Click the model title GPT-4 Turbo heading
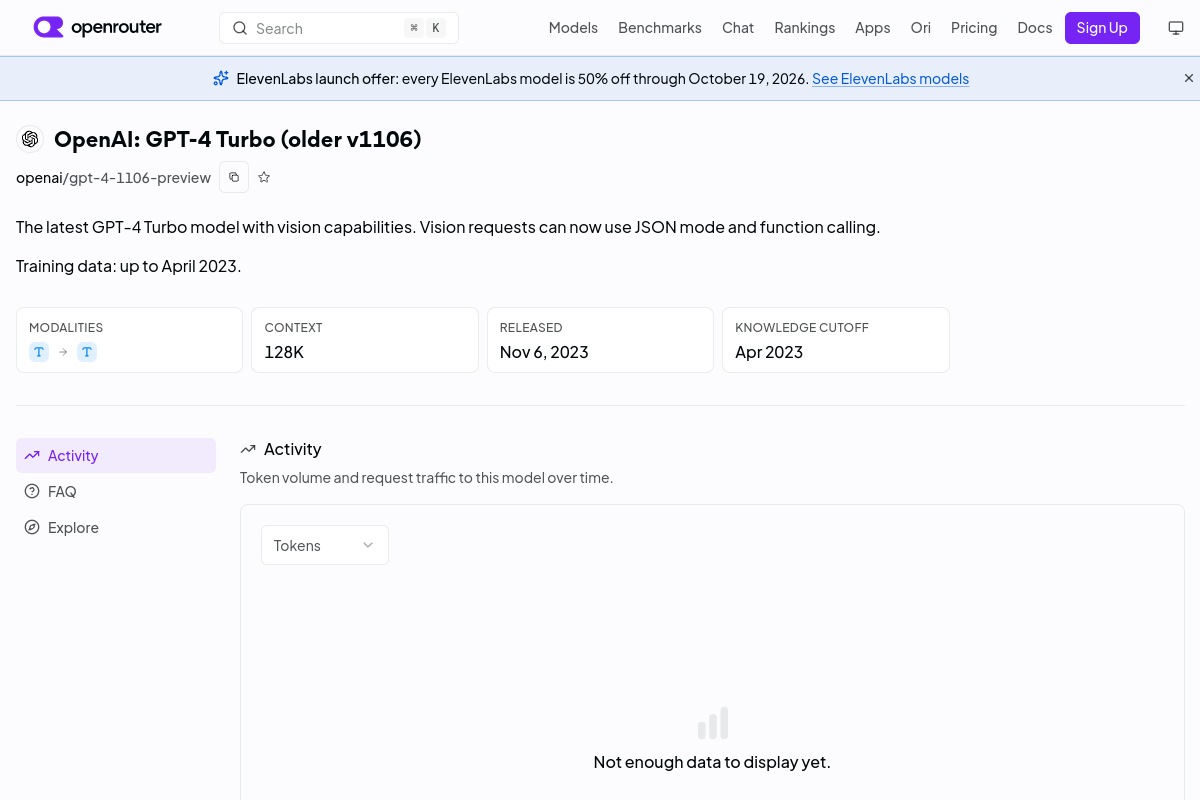Screen dimensions: 1200x800 click(x=238, y=139)
